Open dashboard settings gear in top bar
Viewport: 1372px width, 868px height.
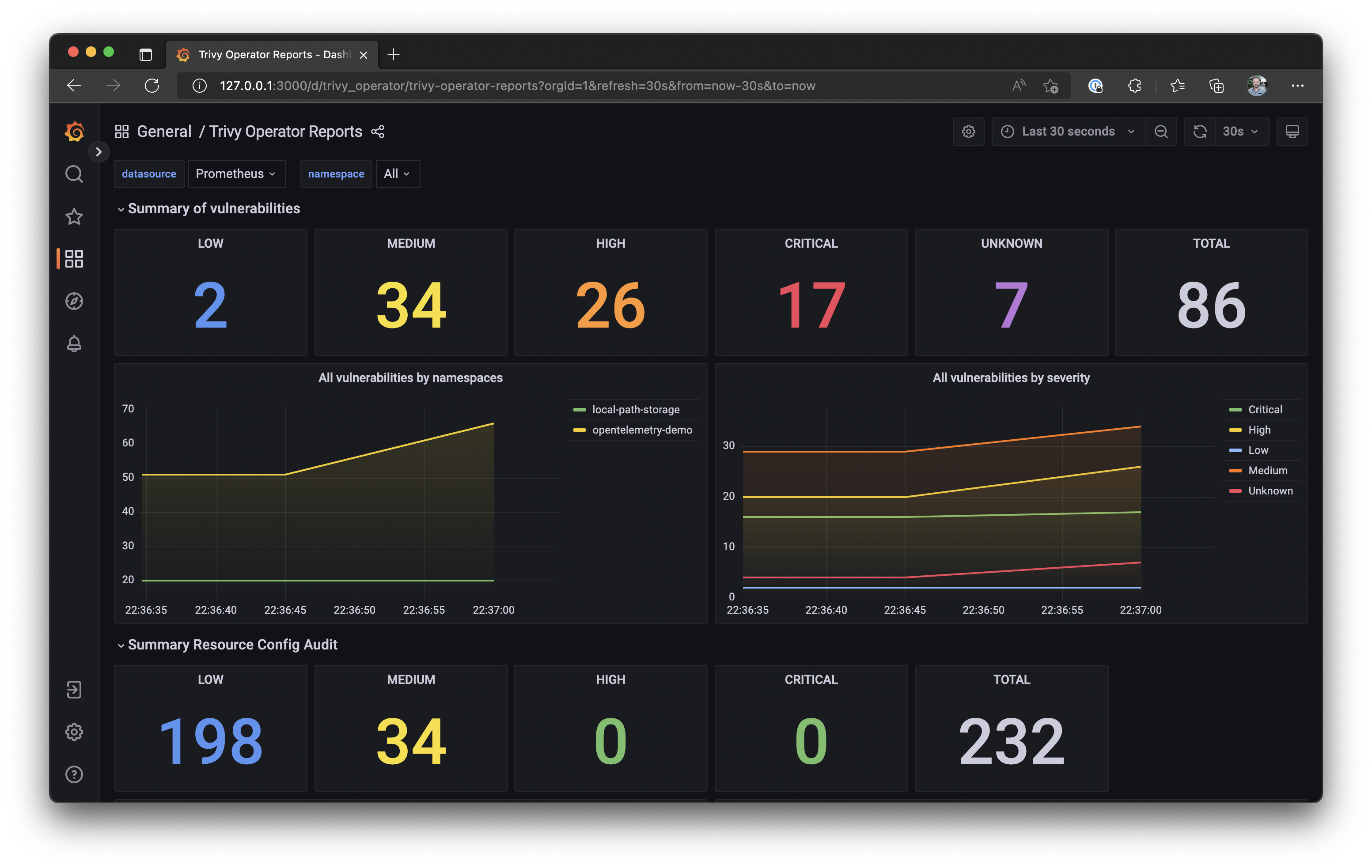(968, 132)
